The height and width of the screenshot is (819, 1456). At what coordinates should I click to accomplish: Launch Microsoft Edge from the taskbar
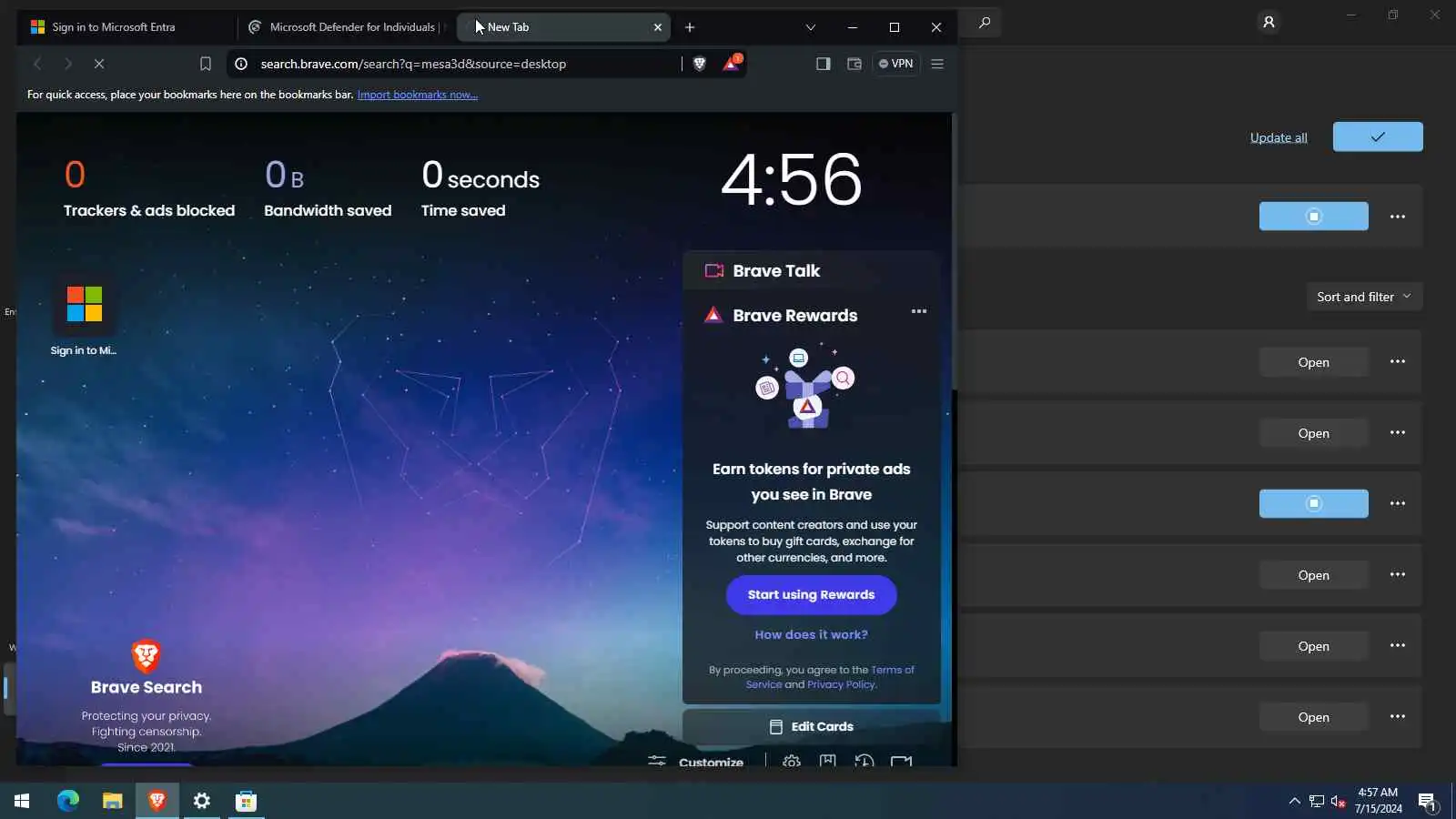(68, 801)
